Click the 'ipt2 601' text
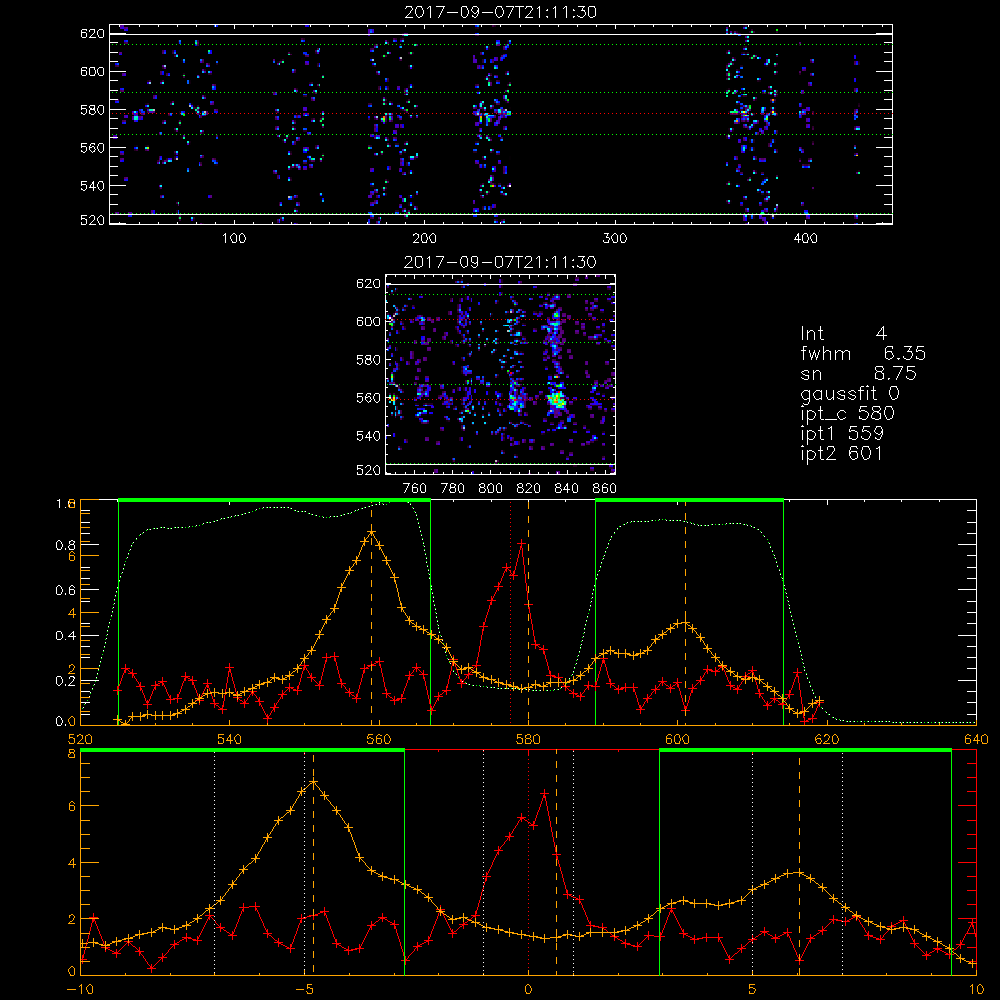Viewport: 1000px width, 1000px height. [841, 453]
